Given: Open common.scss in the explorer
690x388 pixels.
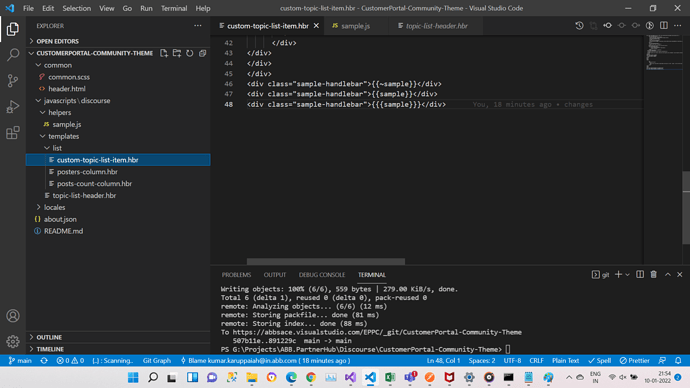Looking at the screenshot, I should pyautogui.click(x=69, y=77).
